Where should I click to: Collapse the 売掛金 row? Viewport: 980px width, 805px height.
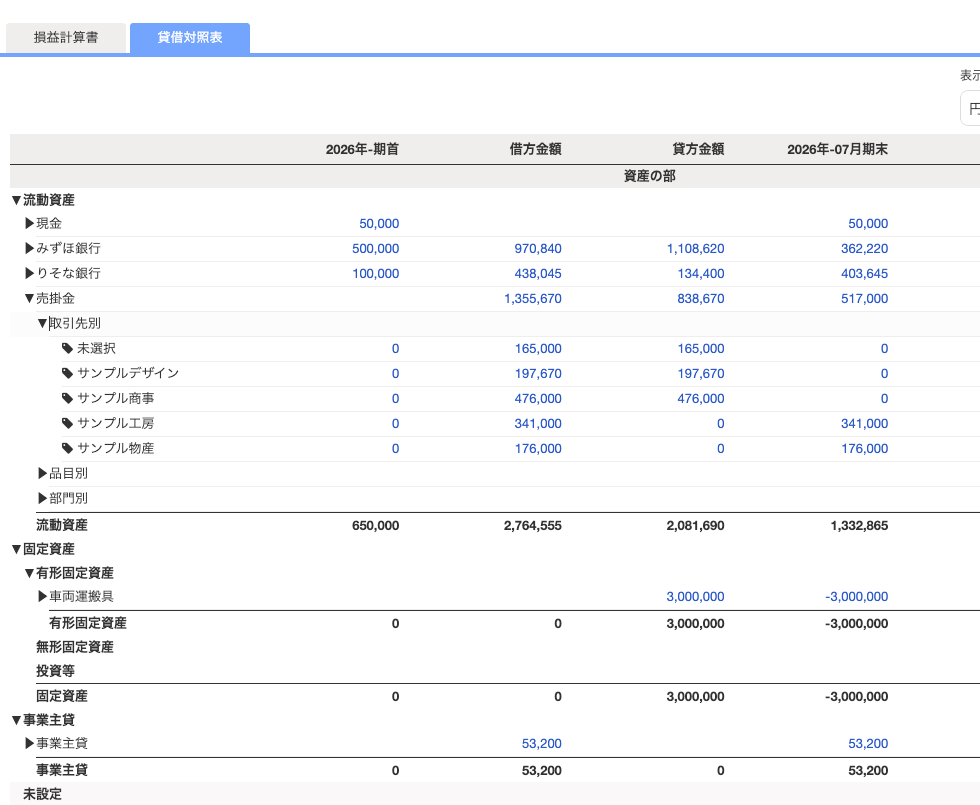tap(29, 298)
